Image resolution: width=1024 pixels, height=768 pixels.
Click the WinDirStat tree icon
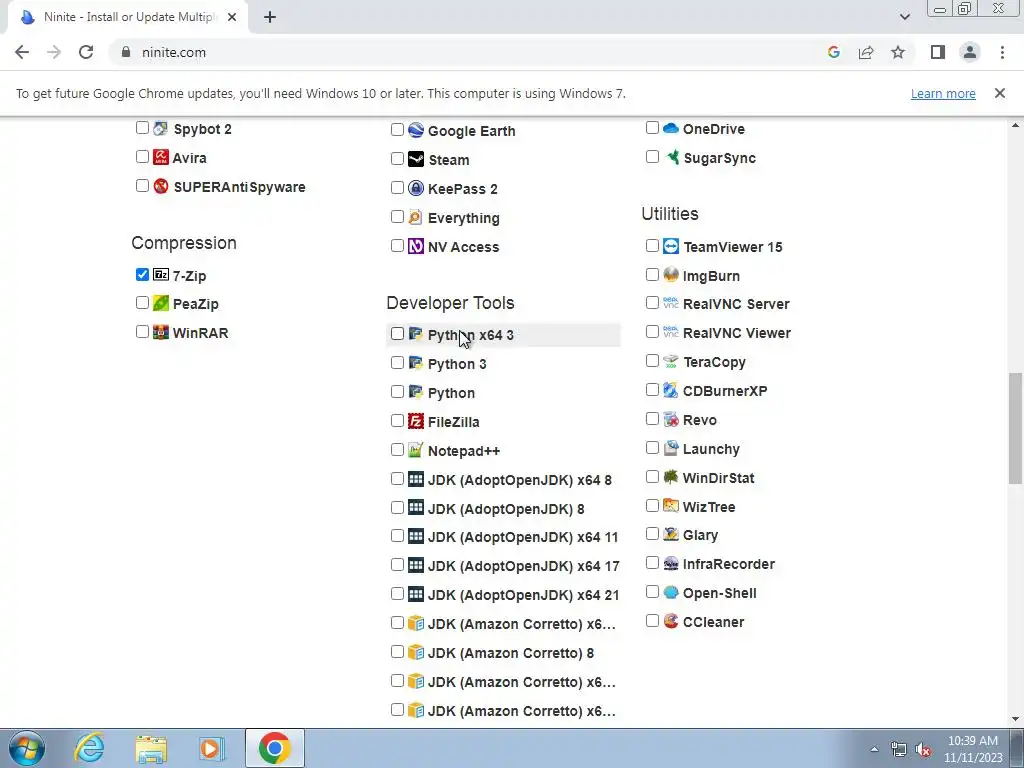671,477
